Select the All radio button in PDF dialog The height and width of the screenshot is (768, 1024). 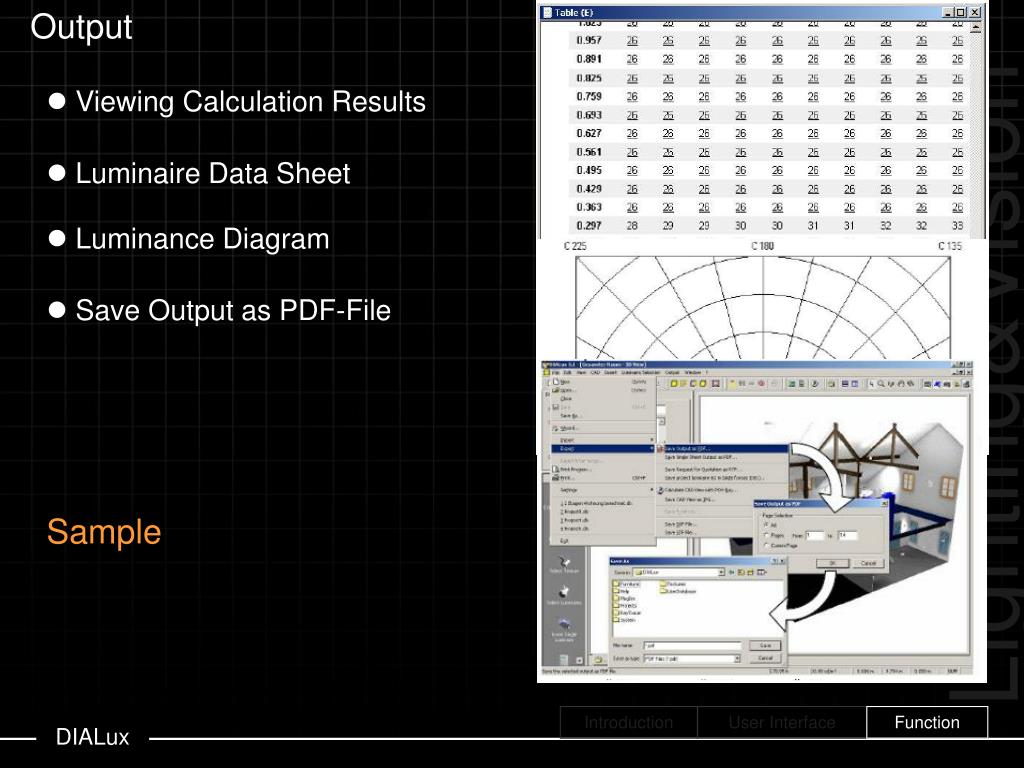tap(766, 524)
